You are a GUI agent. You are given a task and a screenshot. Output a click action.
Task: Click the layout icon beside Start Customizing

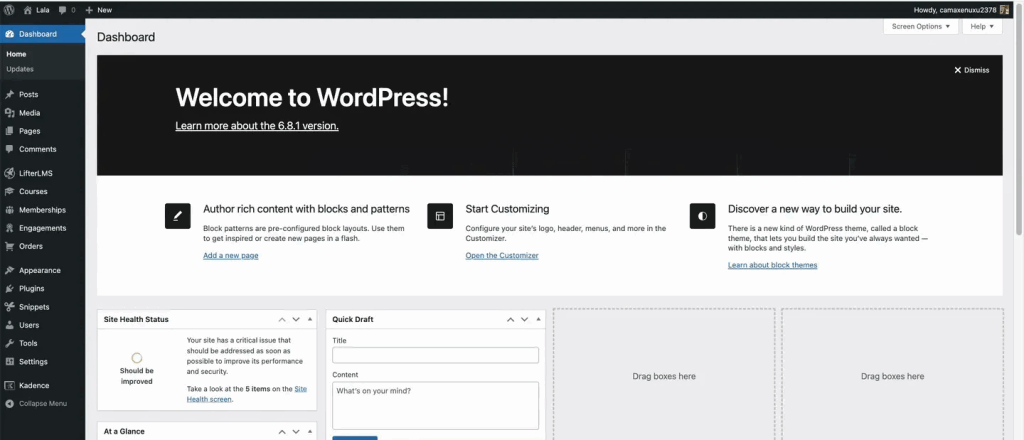[440, 216]
